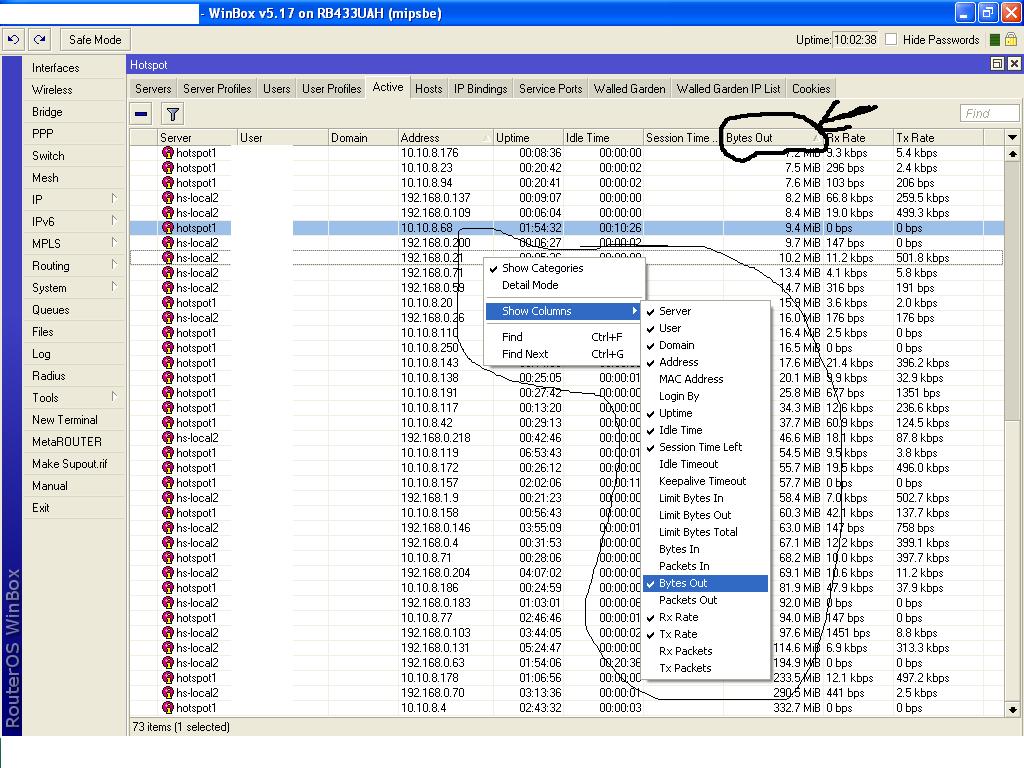The width and height of the screenshot is (1024, 768).
Task: Click the green status square indicator
Action: 995,40
